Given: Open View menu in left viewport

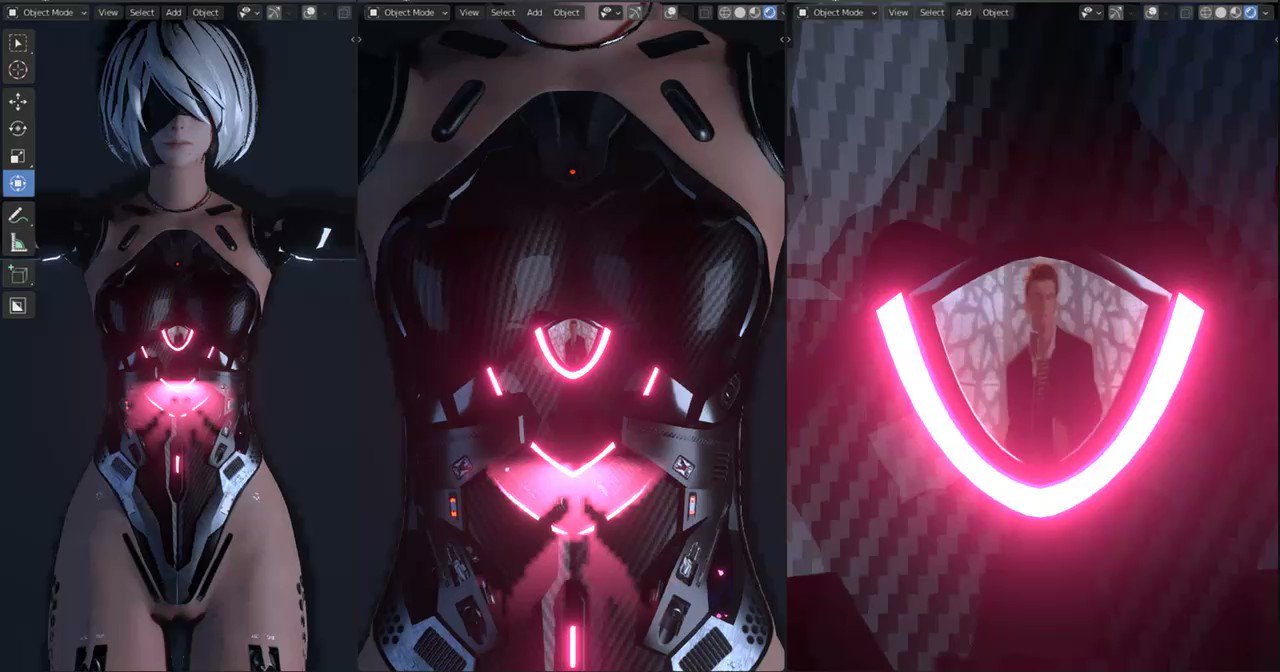Looking at the screenshot, I should (108, 12).
